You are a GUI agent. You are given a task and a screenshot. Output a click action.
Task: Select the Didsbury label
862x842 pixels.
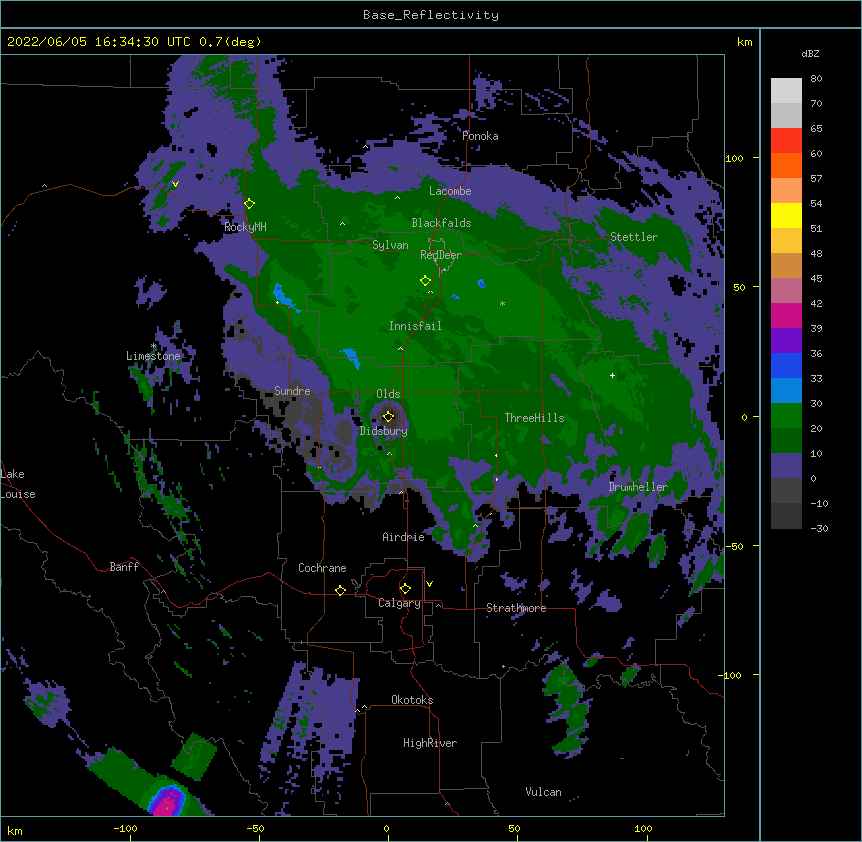(383, 431)
